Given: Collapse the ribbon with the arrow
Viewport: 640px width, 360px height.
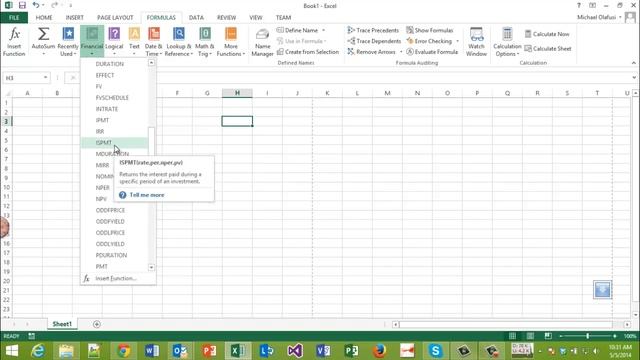Looking at the screenshot, I should click(x=633, y=63).
